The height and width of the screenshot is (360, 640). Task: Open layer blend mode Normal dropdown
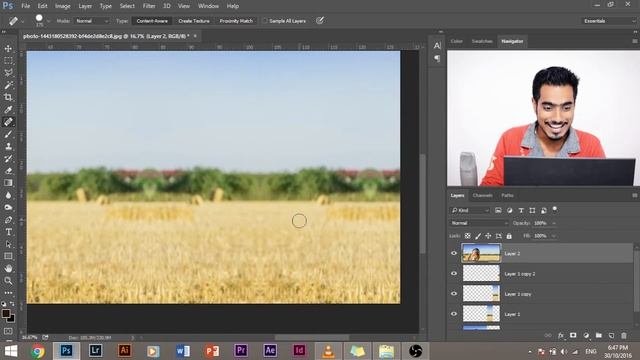[479, 223]
